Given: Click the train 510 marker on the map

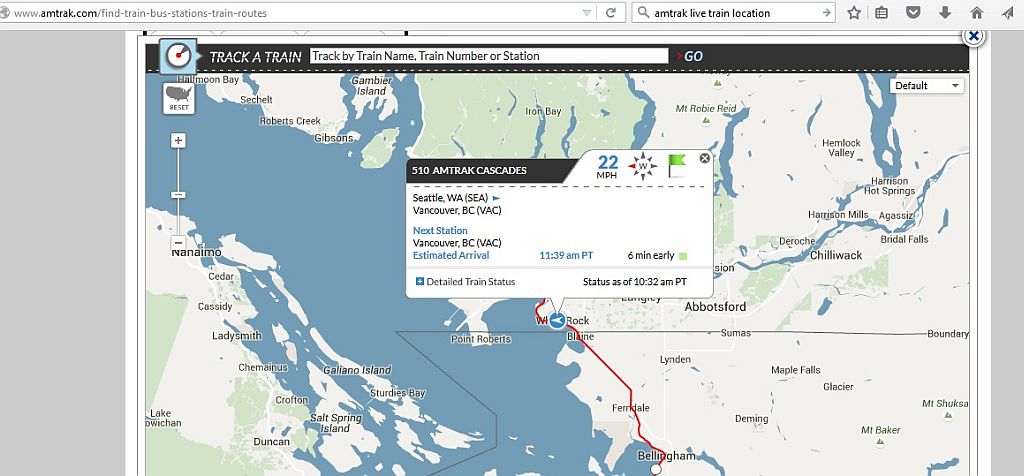Looking at the screenshot, I should (557, 320).
